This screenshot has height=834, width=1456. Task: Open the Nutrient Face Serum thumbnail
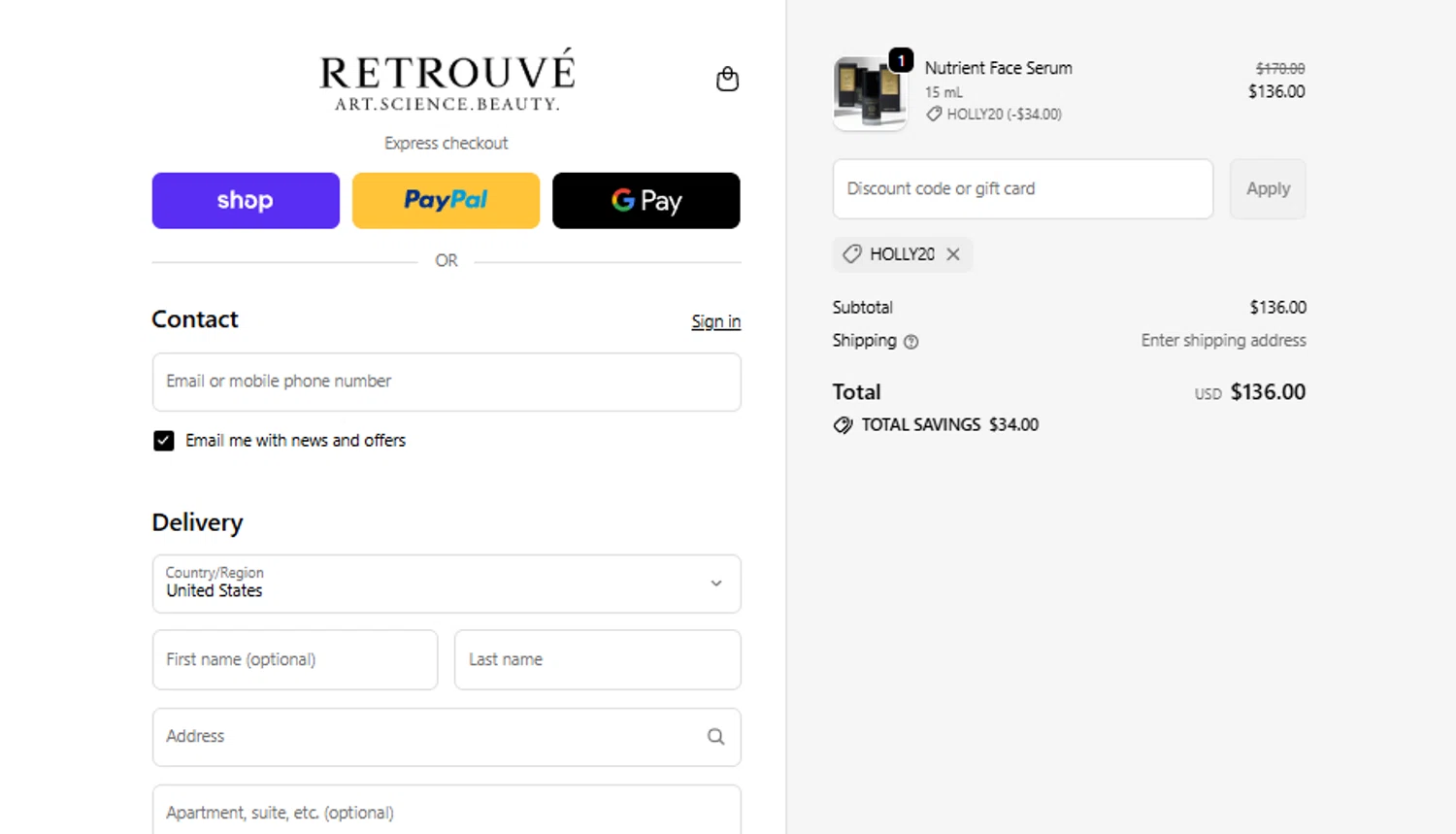click(x=870, y=93)
